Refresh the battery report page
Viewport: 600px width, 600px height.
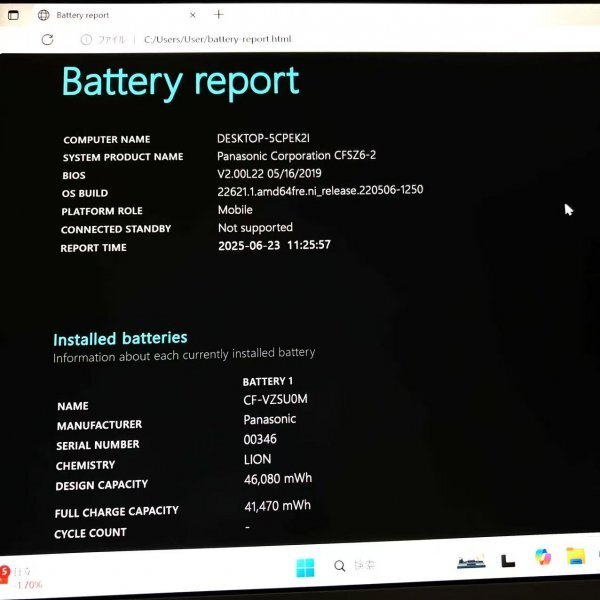click(47, 39)
